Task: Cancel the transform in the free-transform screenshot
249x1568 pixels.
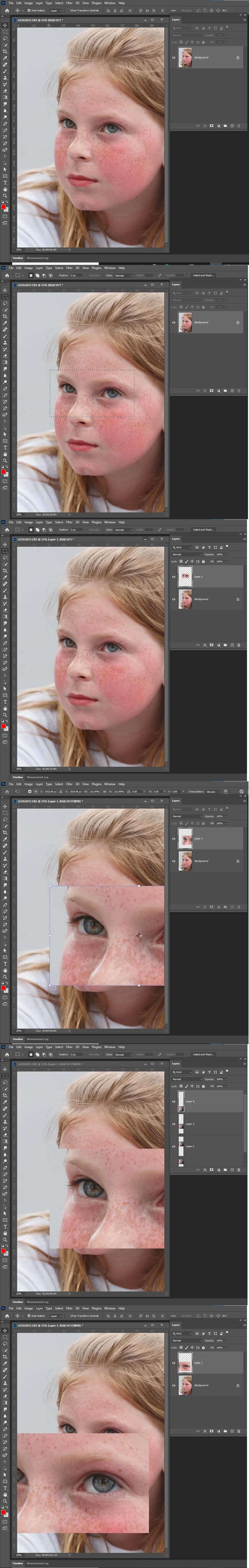Action: click(241, 792)
